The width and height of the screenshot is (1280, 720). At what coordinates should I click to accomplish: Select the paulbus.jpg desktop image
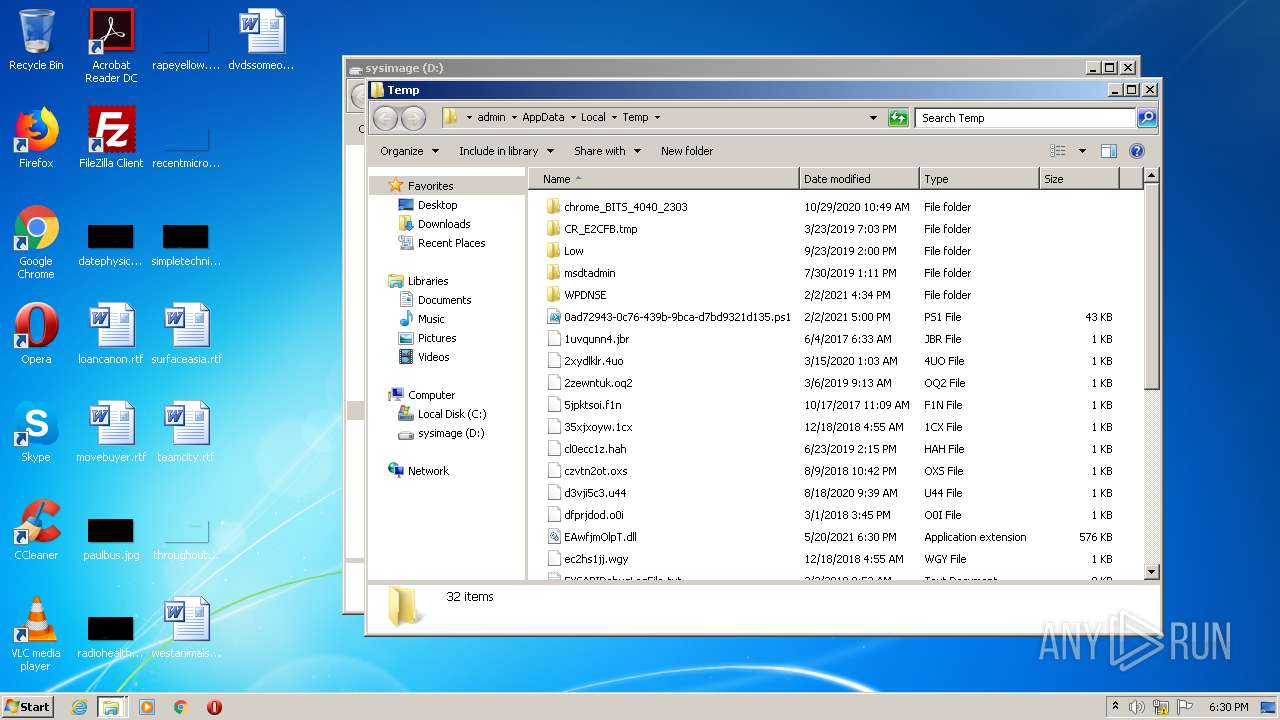coord(111,538)
